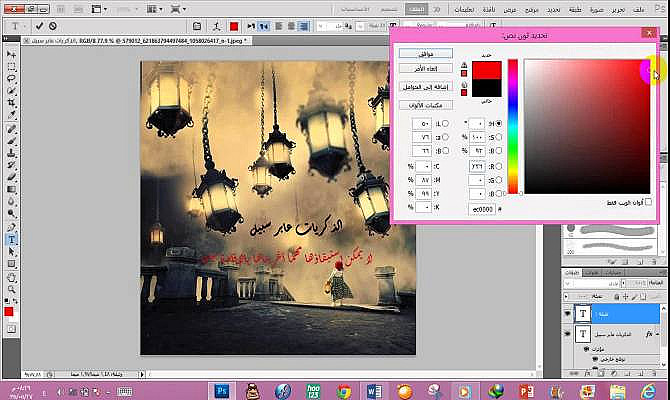Select the Crop tool
Viewport: 670px width, 400px height.
(x=12, y=103)
